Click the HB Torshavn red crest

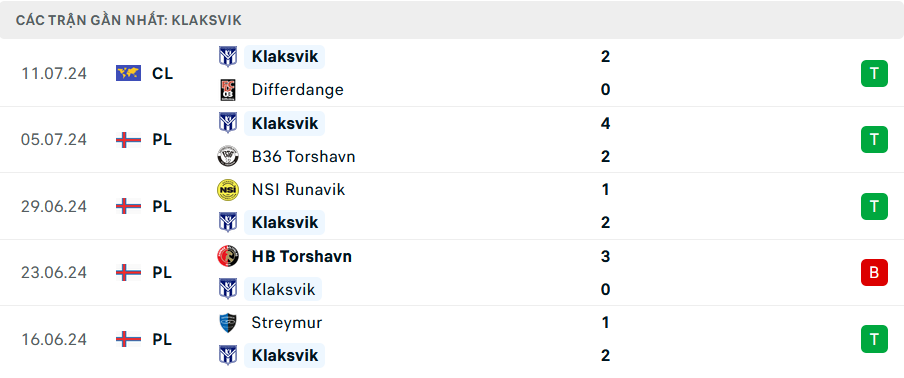(x=228, y=256)
